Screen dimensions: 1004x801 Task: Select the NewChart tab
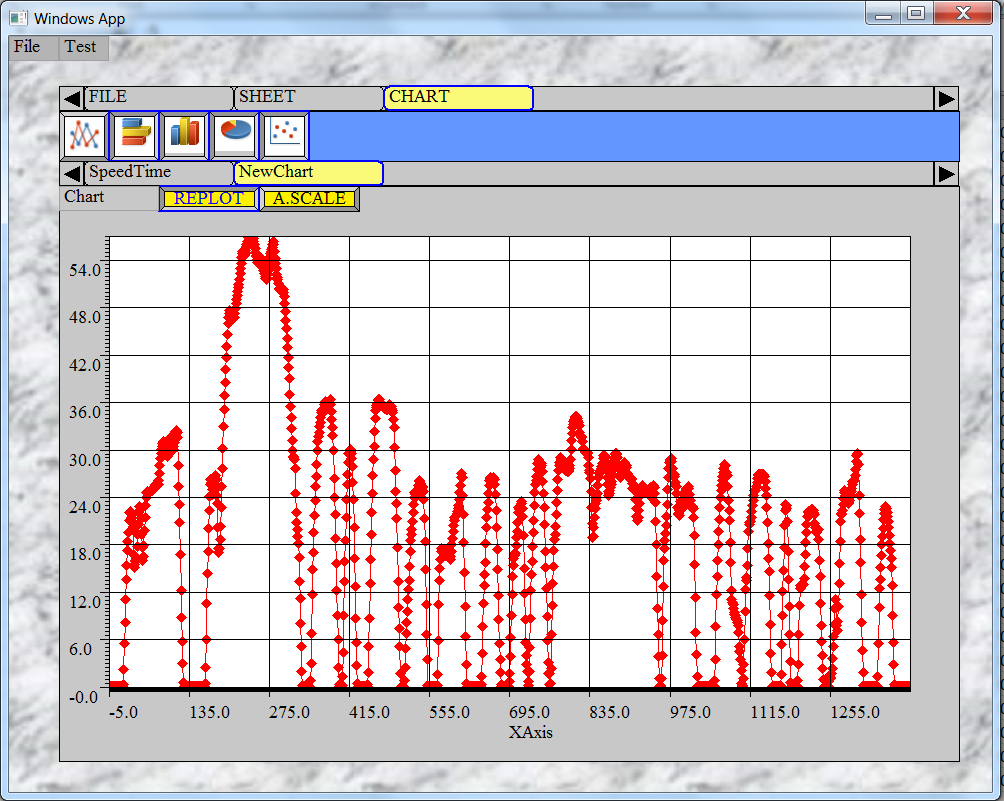308,172
